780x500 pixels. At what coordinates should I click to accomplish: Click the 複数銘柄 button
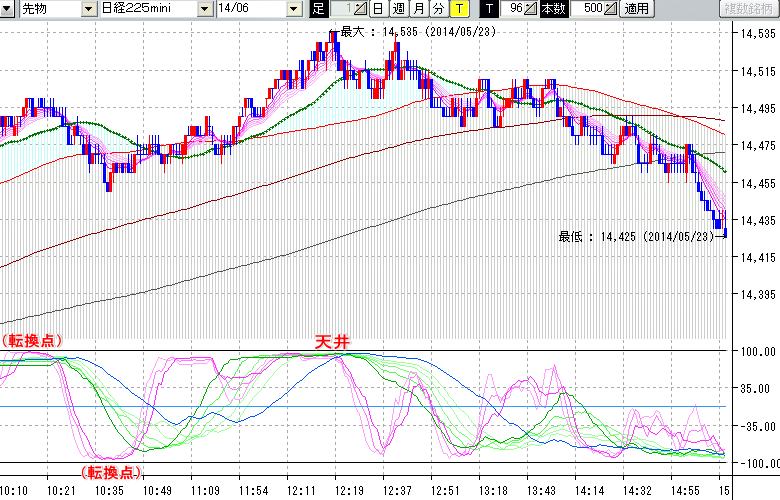[748, 9]
